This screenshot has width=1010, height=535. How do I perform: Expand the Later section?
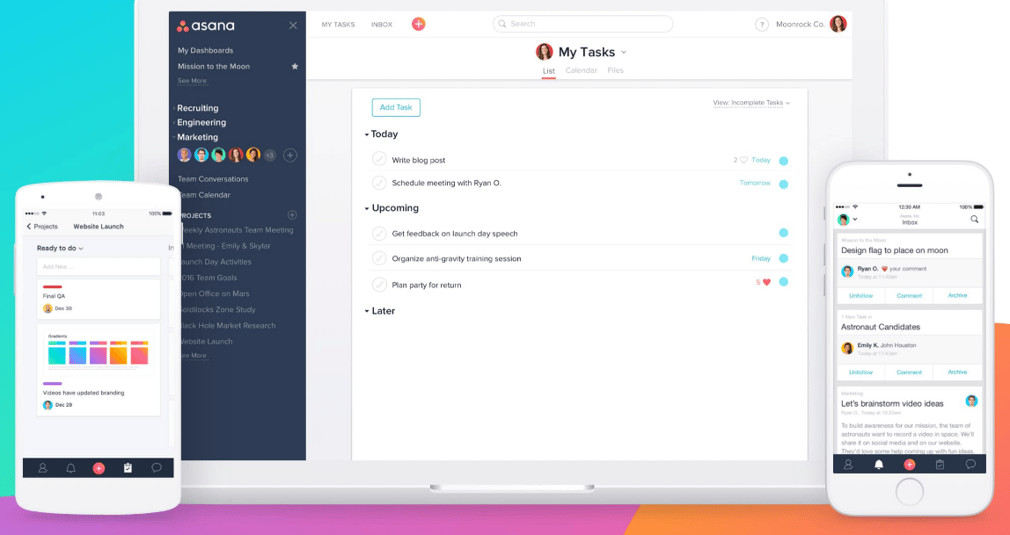[x=367, y=312]
